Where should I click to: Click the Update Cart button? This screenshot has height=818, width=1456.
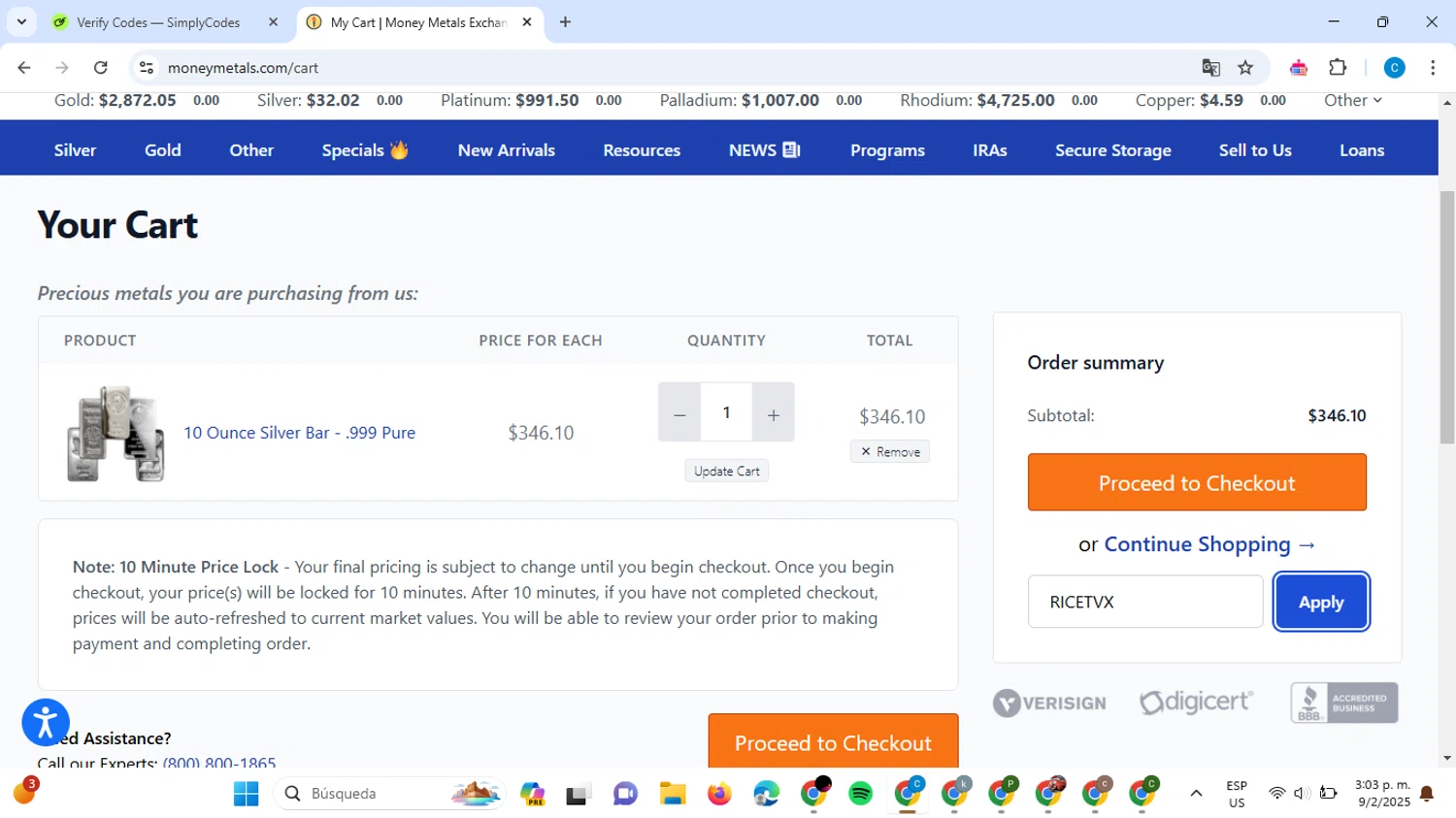(726, 471)
